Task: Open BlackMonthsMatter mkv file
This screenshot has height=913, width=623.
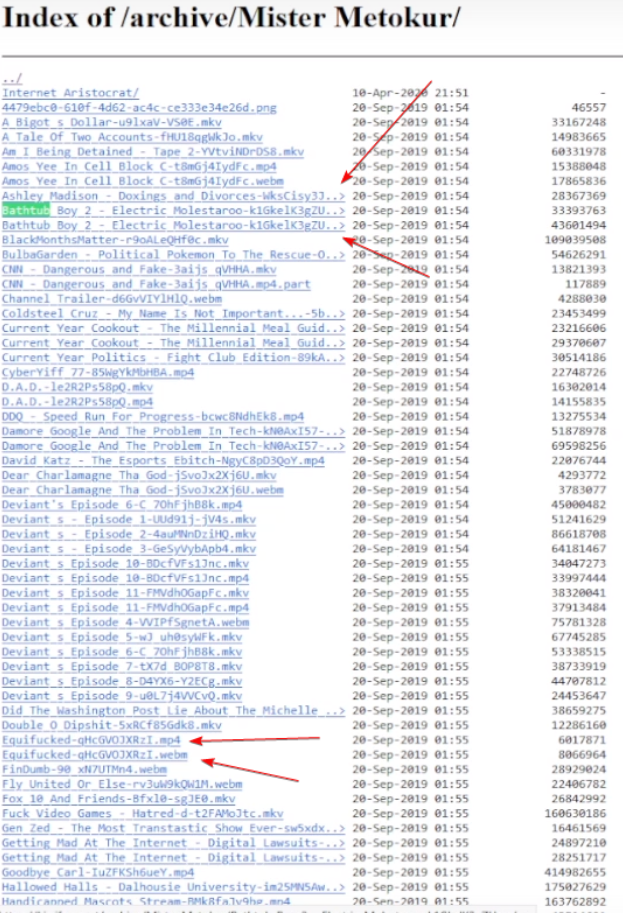Action: pos(115,240)
